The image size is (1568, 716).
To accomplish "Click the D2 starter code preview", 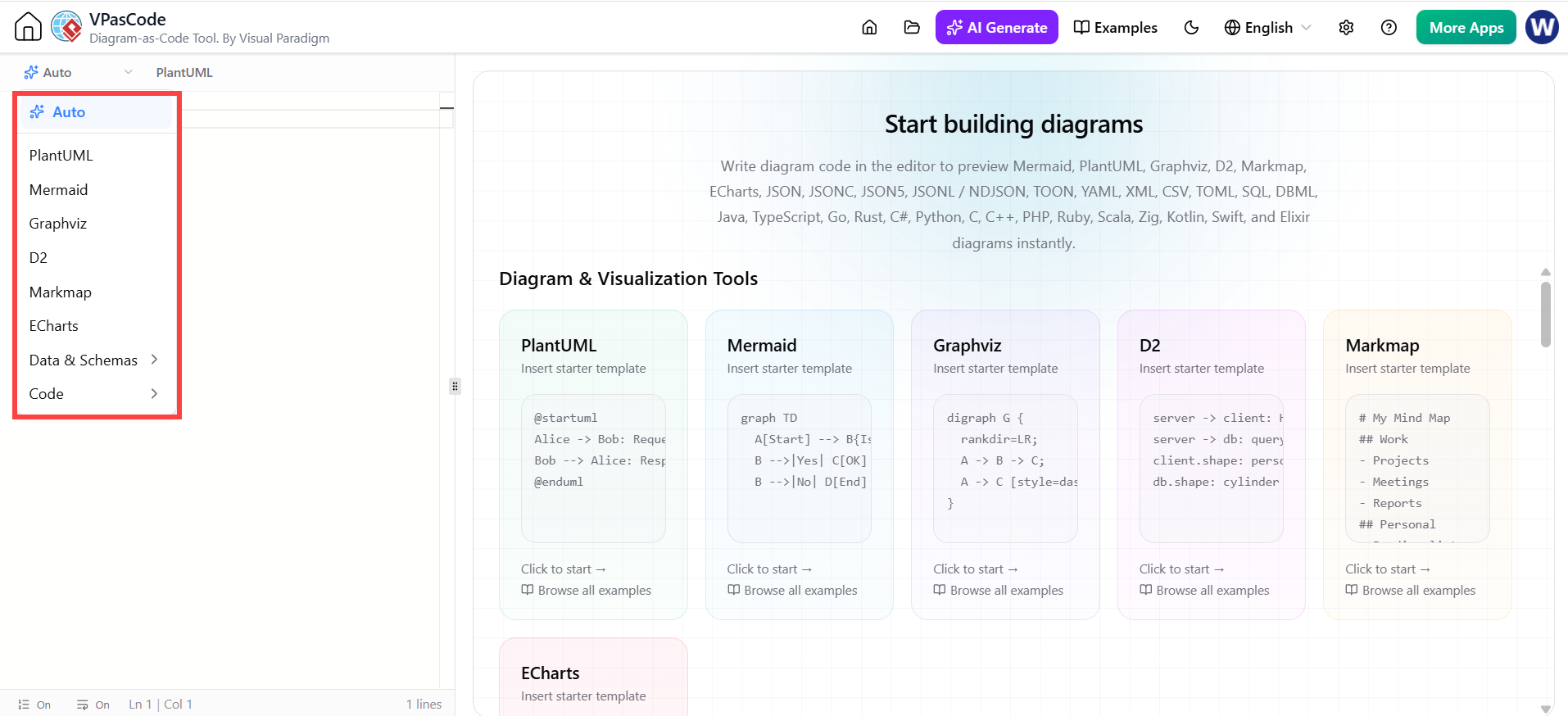I will [1212, 469].
